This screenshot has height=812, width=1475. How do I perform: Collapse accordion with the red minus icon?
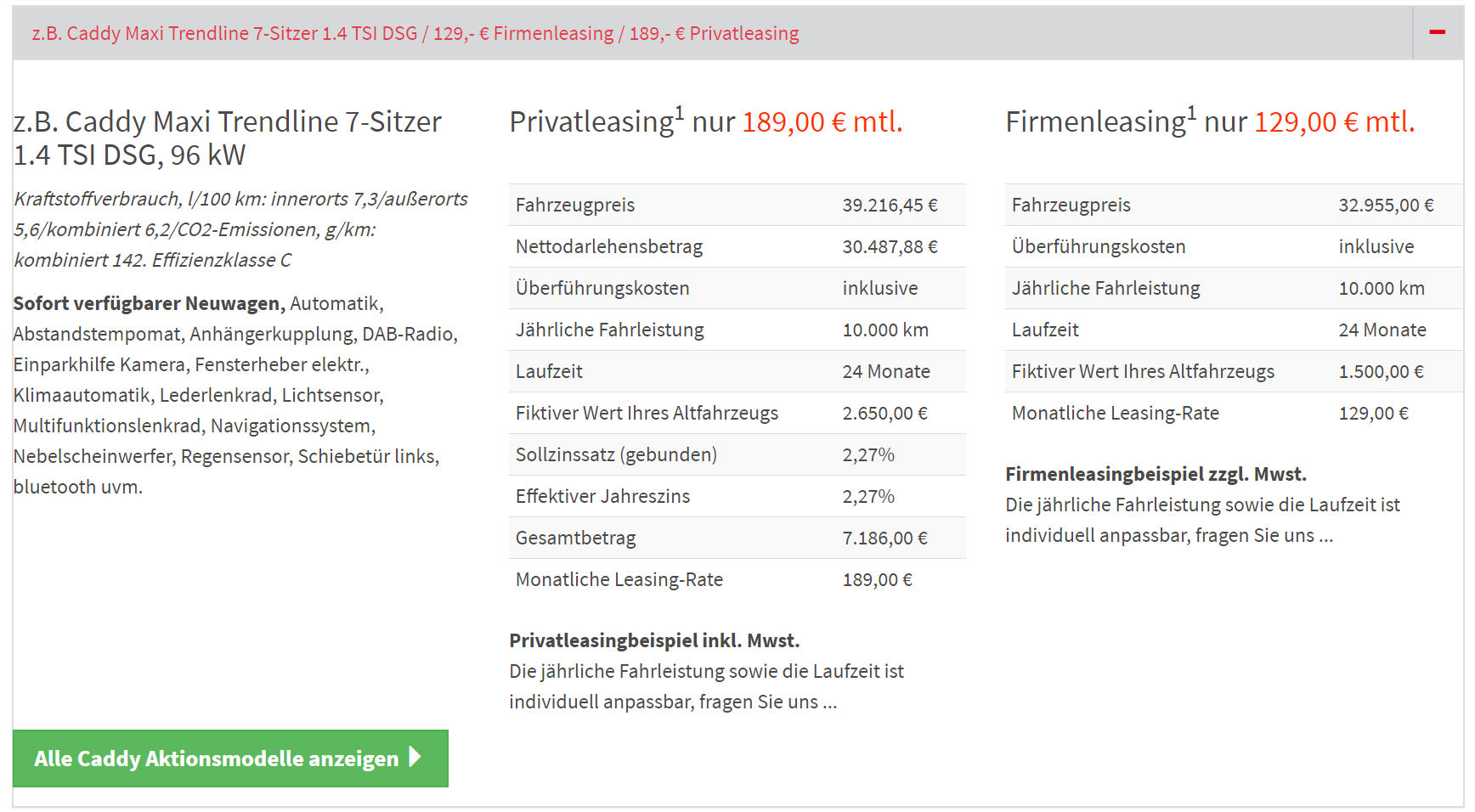(1438, 32)
